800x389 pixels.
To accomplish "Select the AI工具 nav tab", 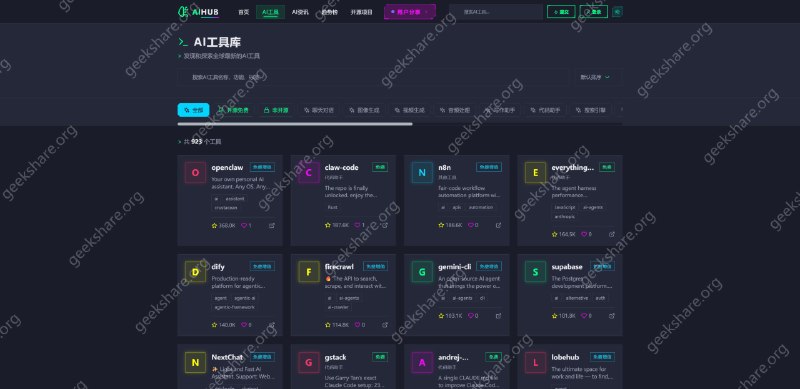I will pyautogui.click(x=270, y=12).
